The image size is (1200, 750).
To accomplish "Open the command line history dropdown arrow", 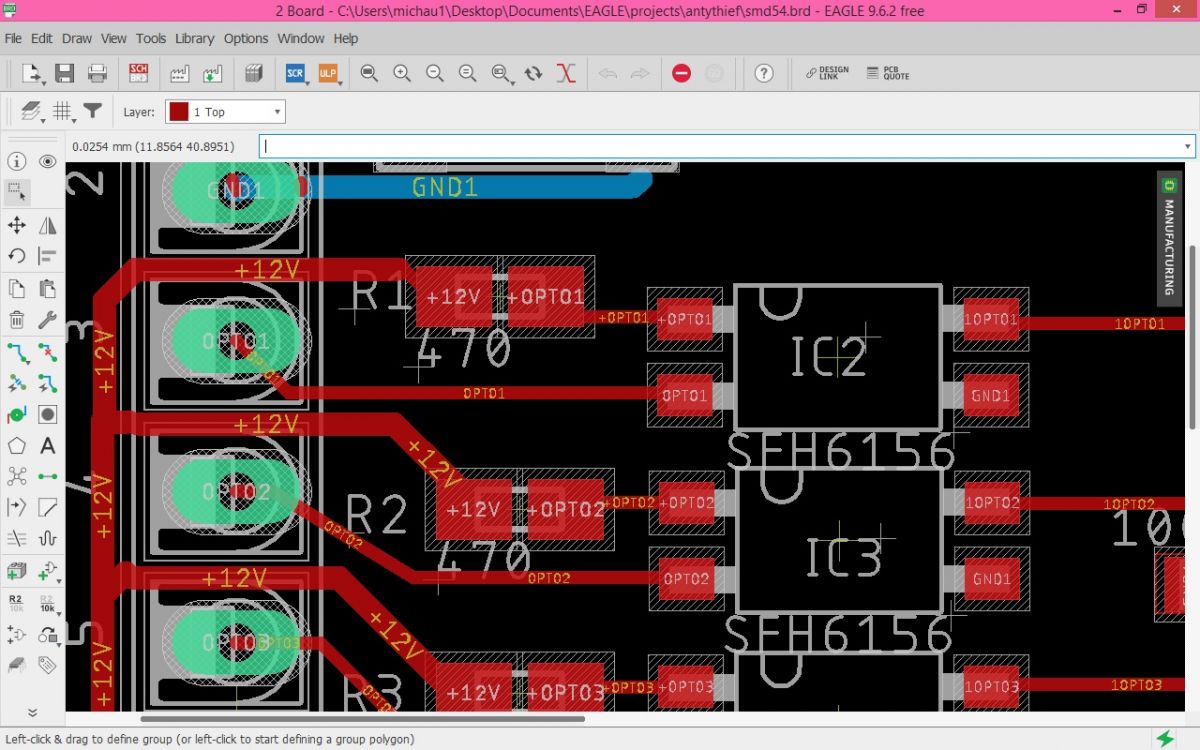I will (x=1187, y=147).
